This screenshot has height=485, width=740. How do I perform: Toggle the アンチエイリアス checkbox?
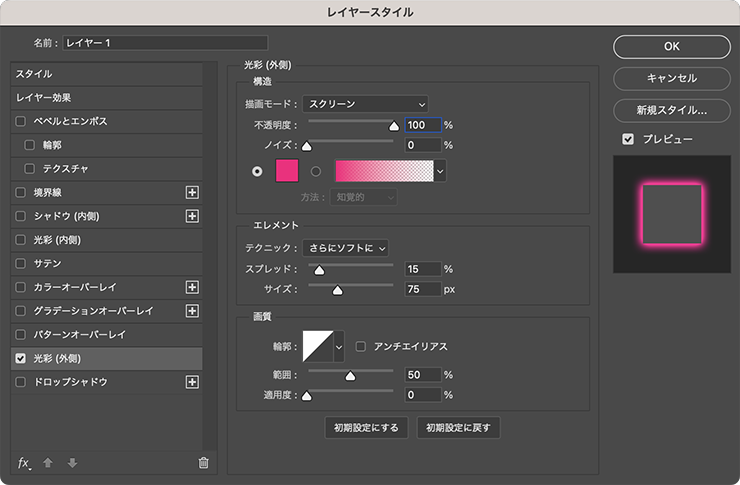[361, 346]
